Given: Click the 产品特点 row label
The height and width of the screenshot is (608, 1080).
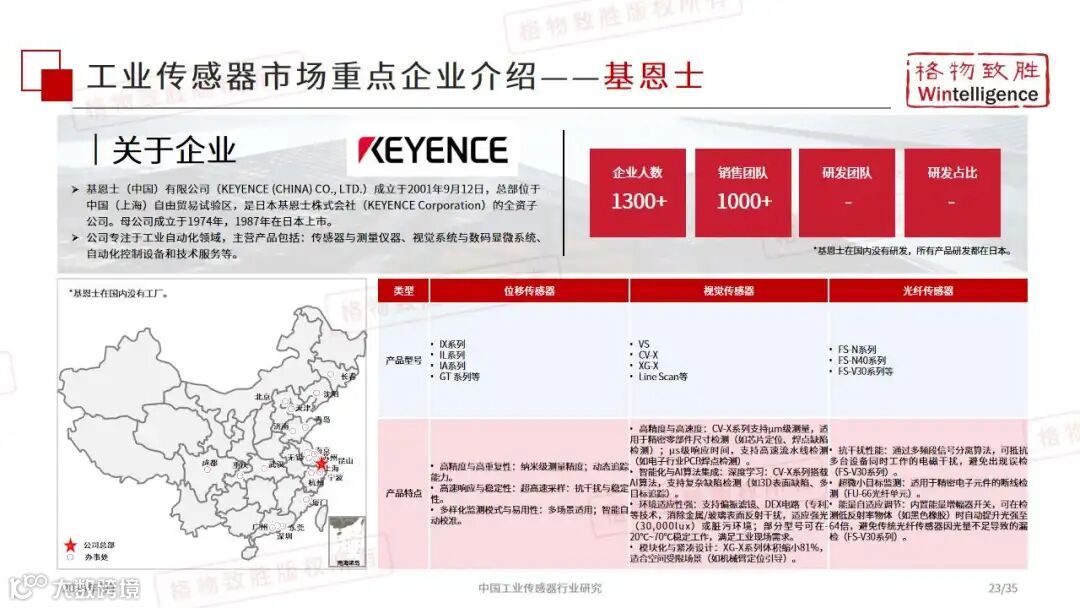Looking at the screenshot, I should click(404, 493).
